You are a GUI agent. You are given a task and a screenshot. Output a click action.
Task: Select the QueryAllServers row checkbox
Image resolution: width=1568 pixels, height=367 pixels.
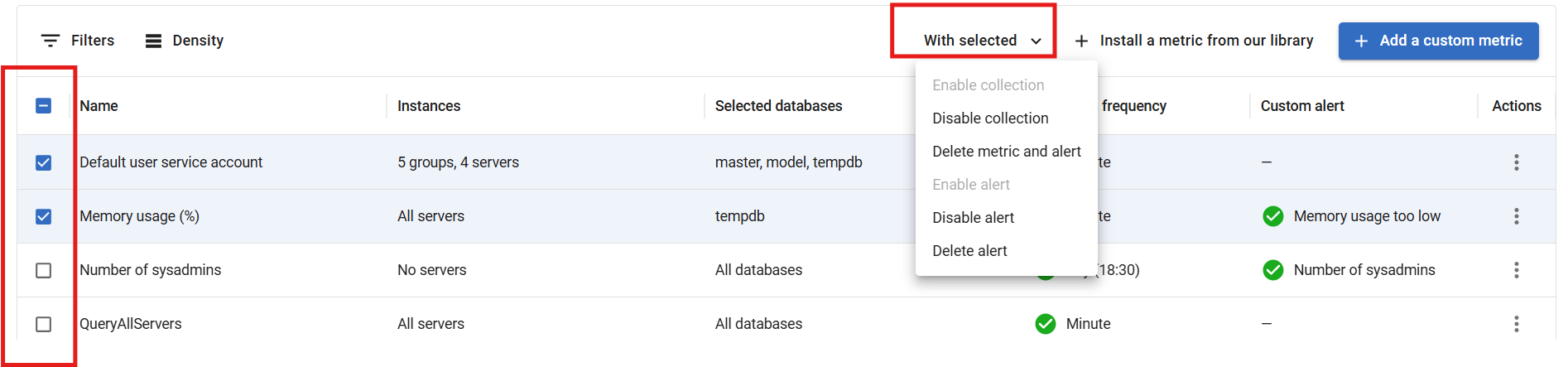44,324
